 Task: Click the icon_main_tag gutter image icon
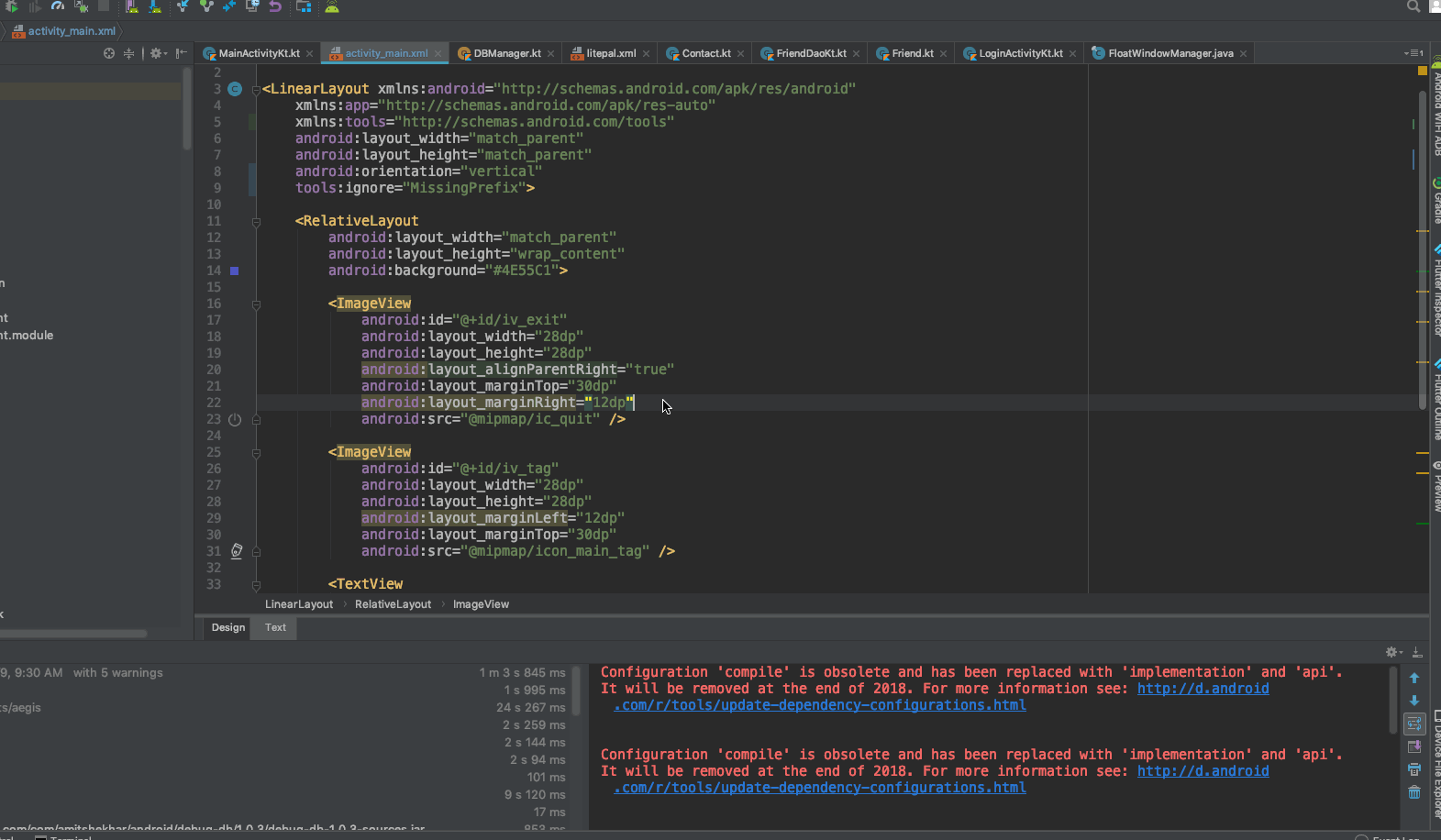[236, 551]
